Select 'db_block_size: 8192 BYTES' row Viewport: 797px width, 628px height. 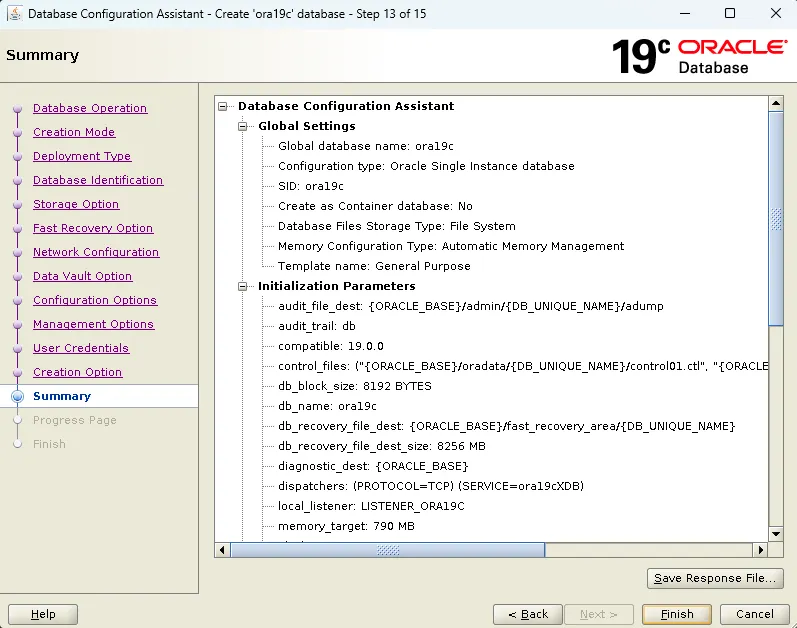tap(355, 386)
